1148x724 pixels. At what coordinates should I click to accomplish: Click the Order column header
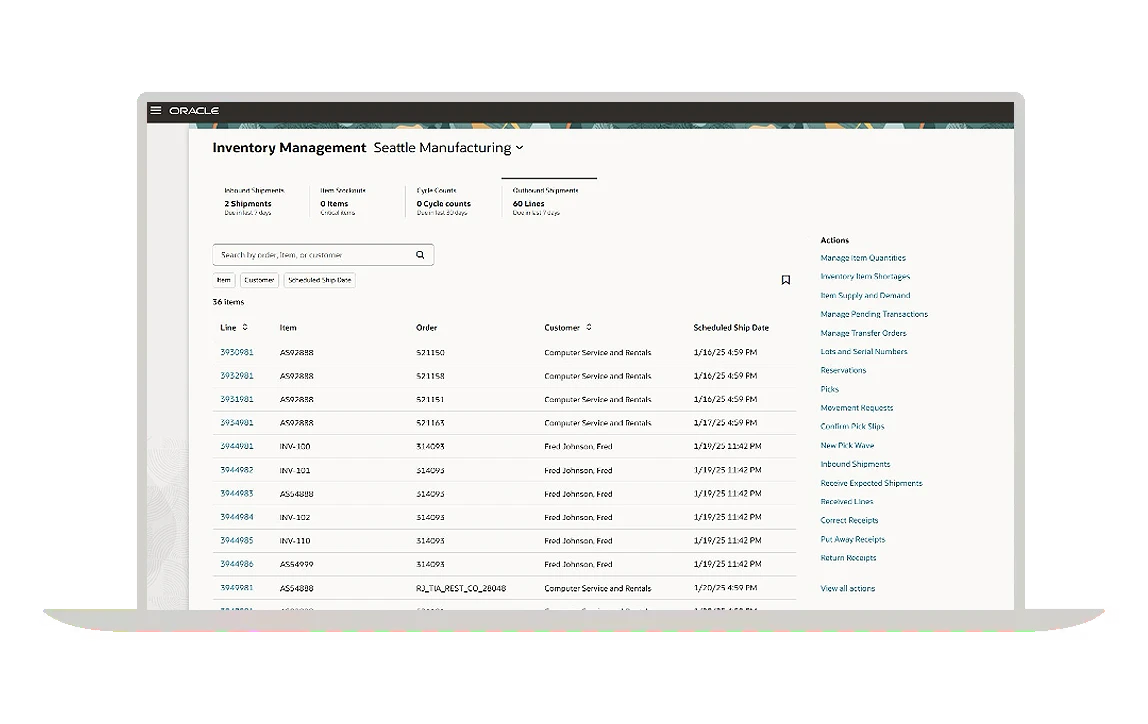(426, 327)
